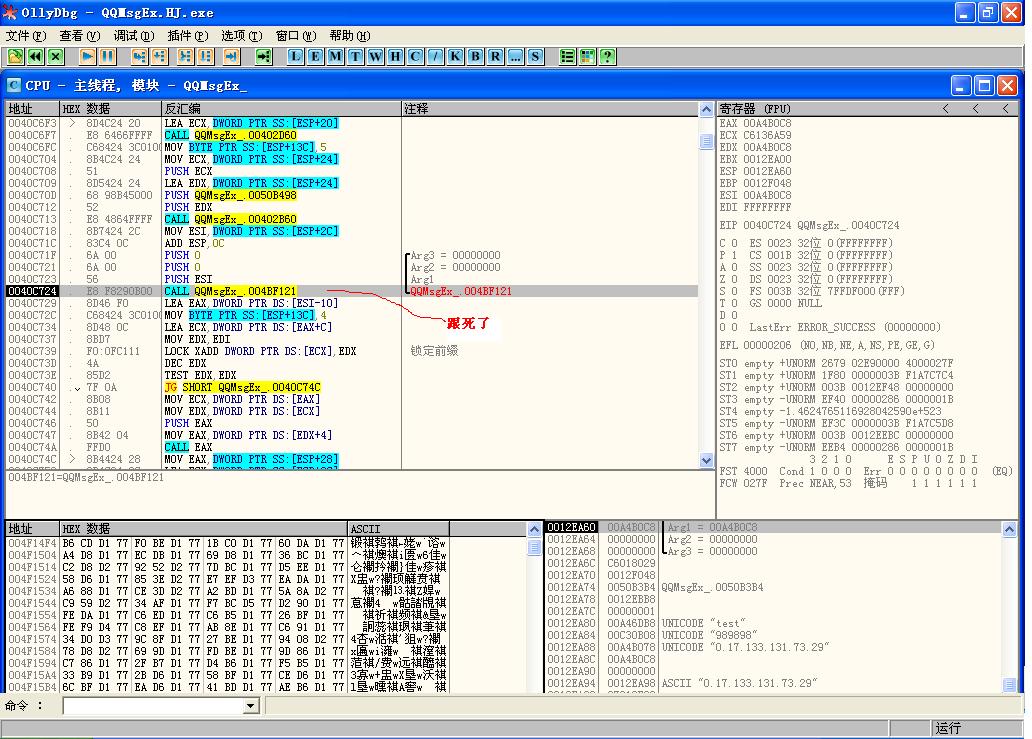1032x739 pixels.
Task: Click the Restart program rewind icon
Action: coord(36,57)
